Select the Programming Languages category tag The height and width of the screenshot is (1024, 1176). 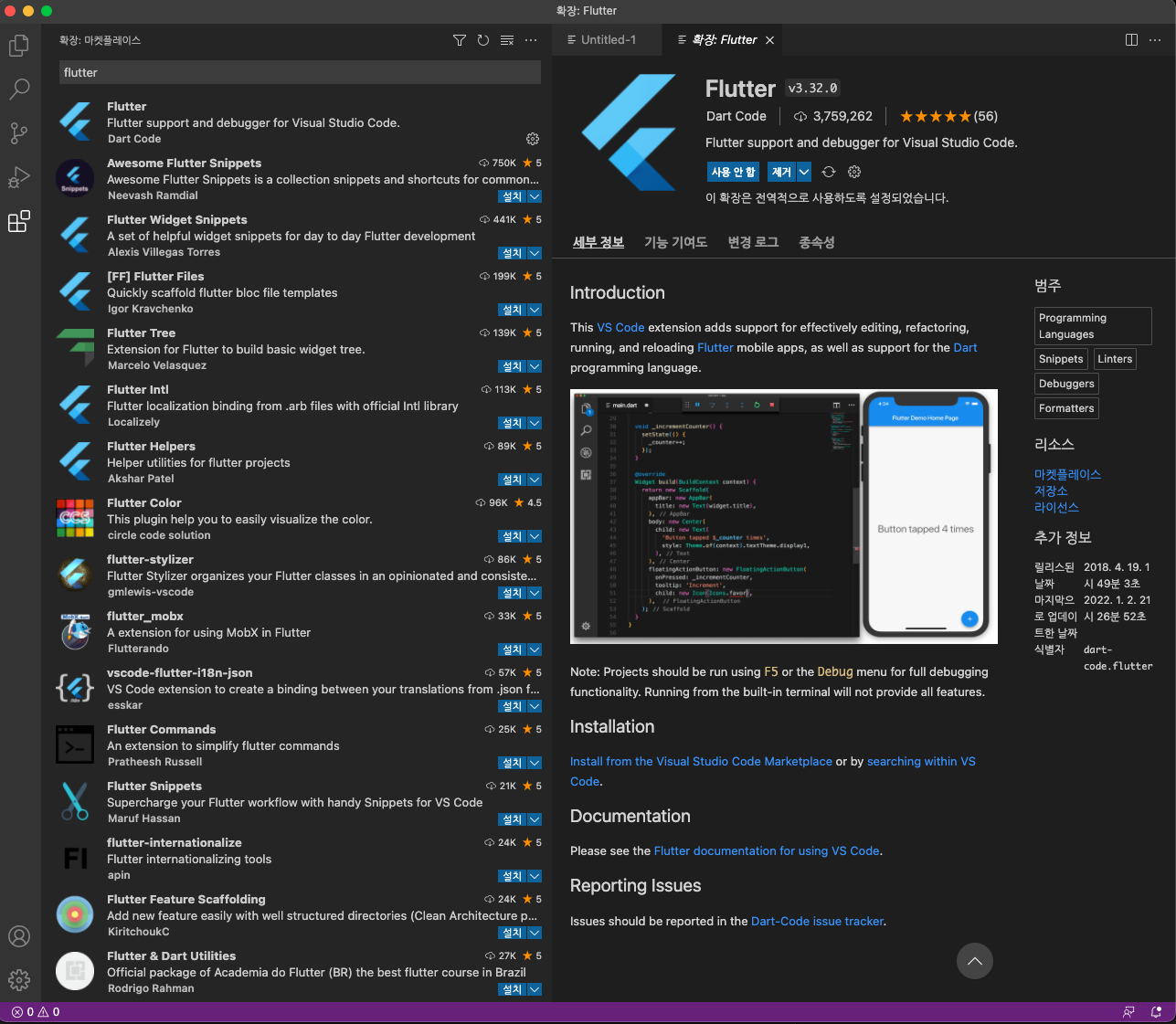pyautogui.click(x=1093, y=326)
